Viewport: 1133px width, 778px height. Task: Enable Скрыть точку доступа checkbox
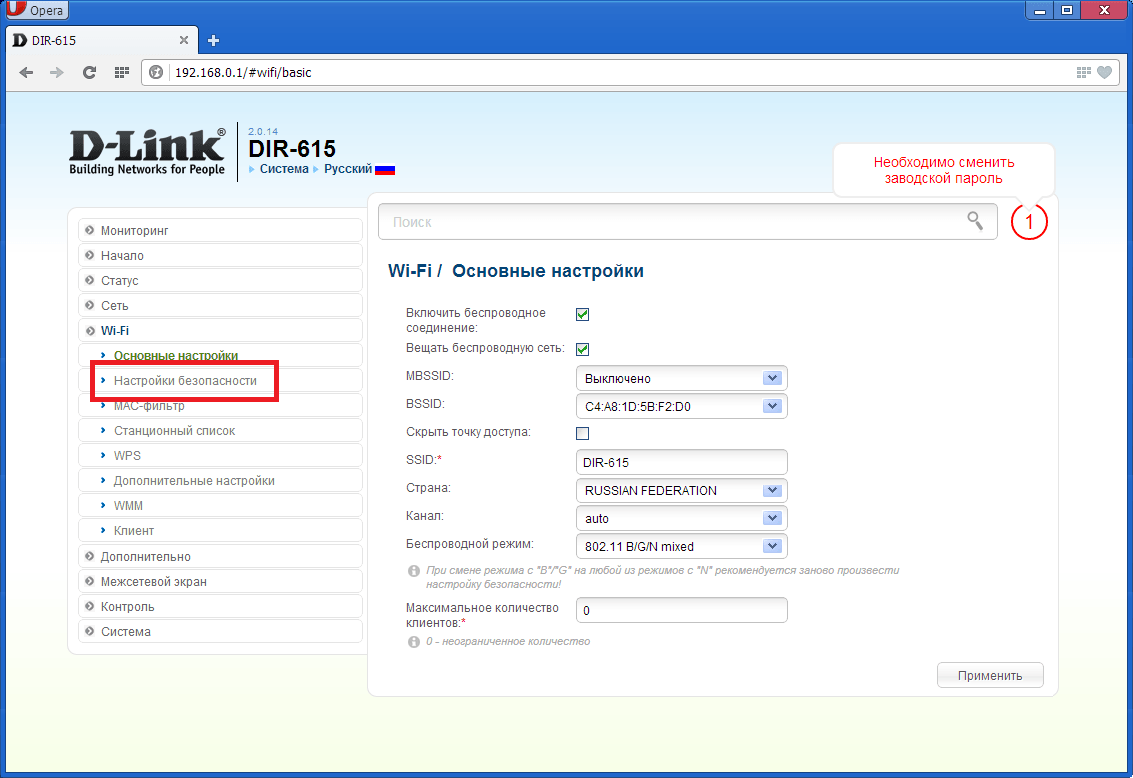(x=582, y=433)
